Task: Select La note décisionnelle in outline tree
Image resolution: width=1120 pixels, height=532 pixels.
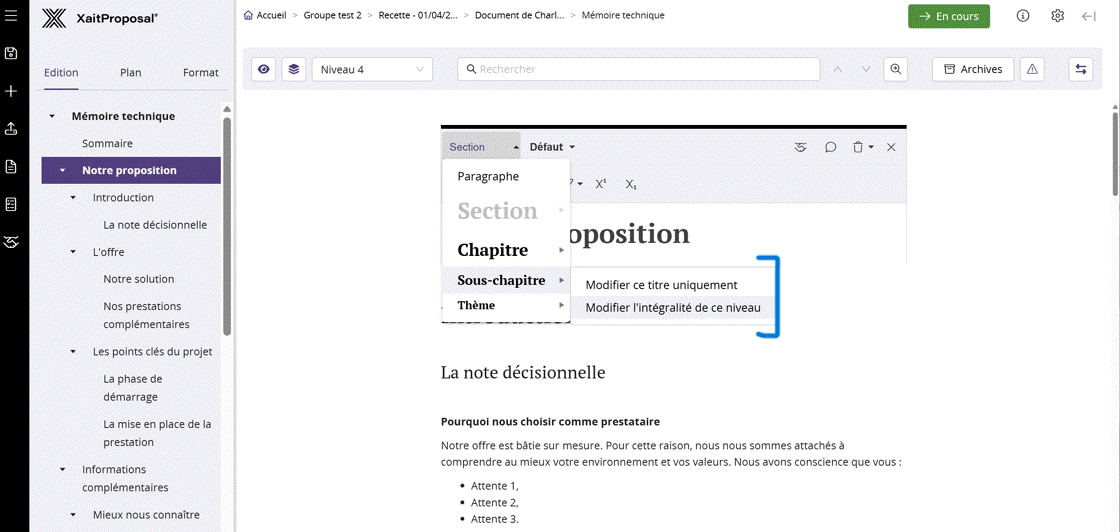Action: pos(155,225)
